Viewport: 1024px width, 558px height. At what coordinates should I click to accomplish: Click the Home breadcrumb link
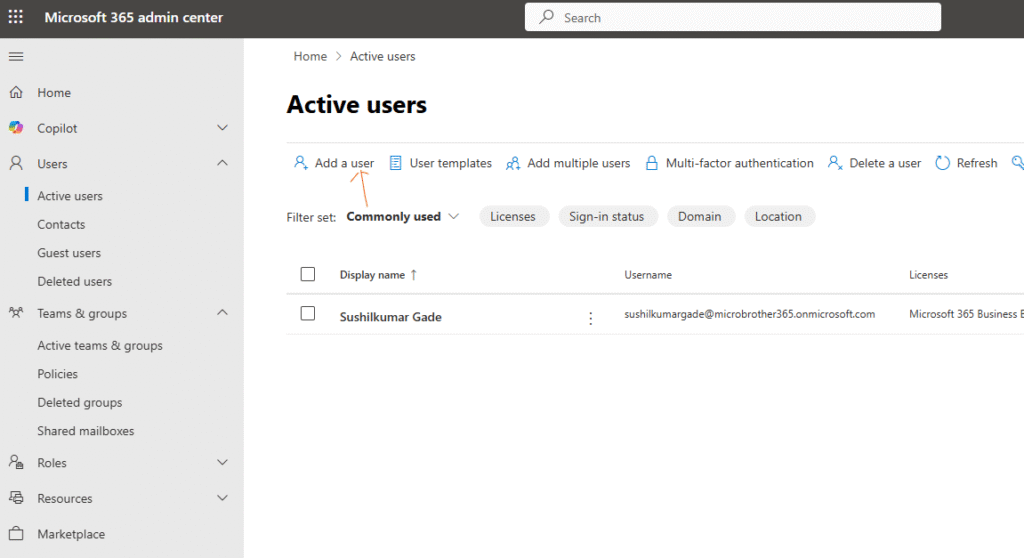(310, 57)
